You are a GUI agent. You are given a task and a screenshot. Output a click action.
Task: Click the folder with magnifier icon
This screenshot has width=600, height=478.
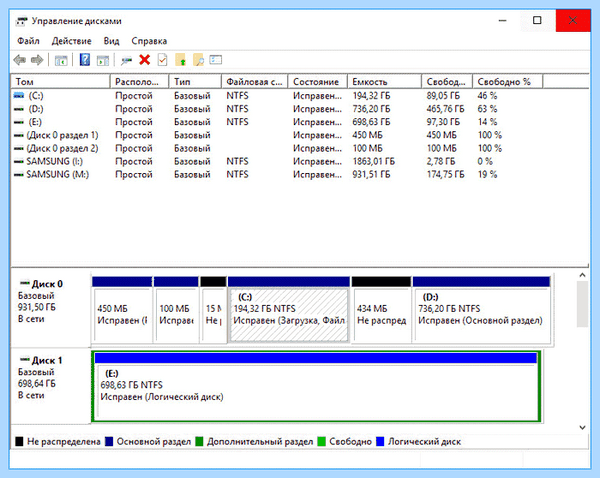coord(198,60)
